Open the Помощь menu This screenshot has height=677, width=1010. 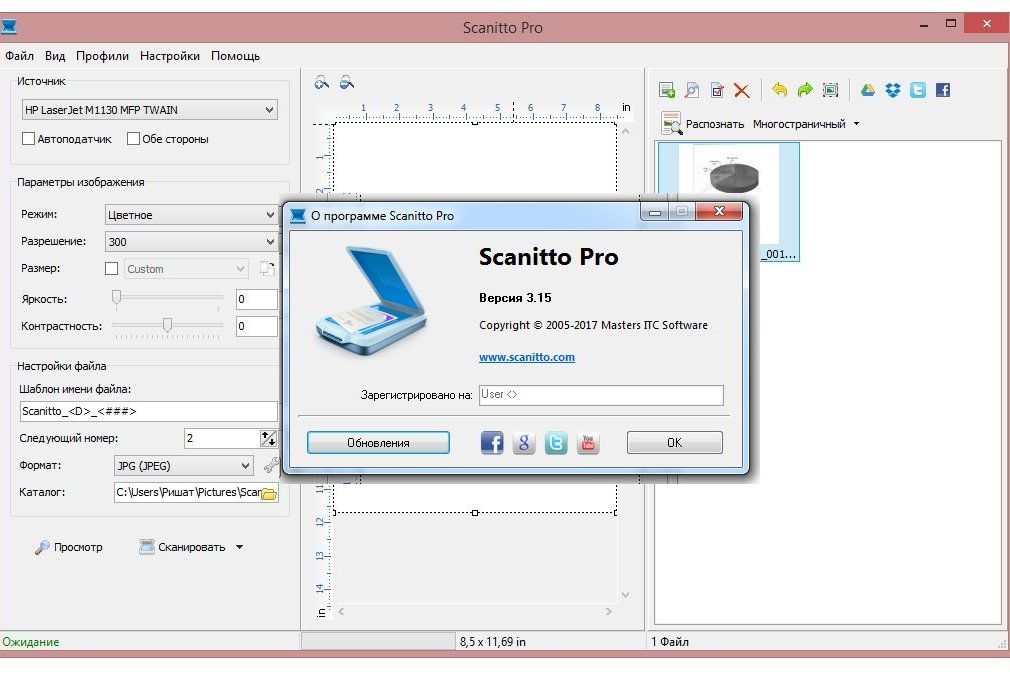click(236, 56)
